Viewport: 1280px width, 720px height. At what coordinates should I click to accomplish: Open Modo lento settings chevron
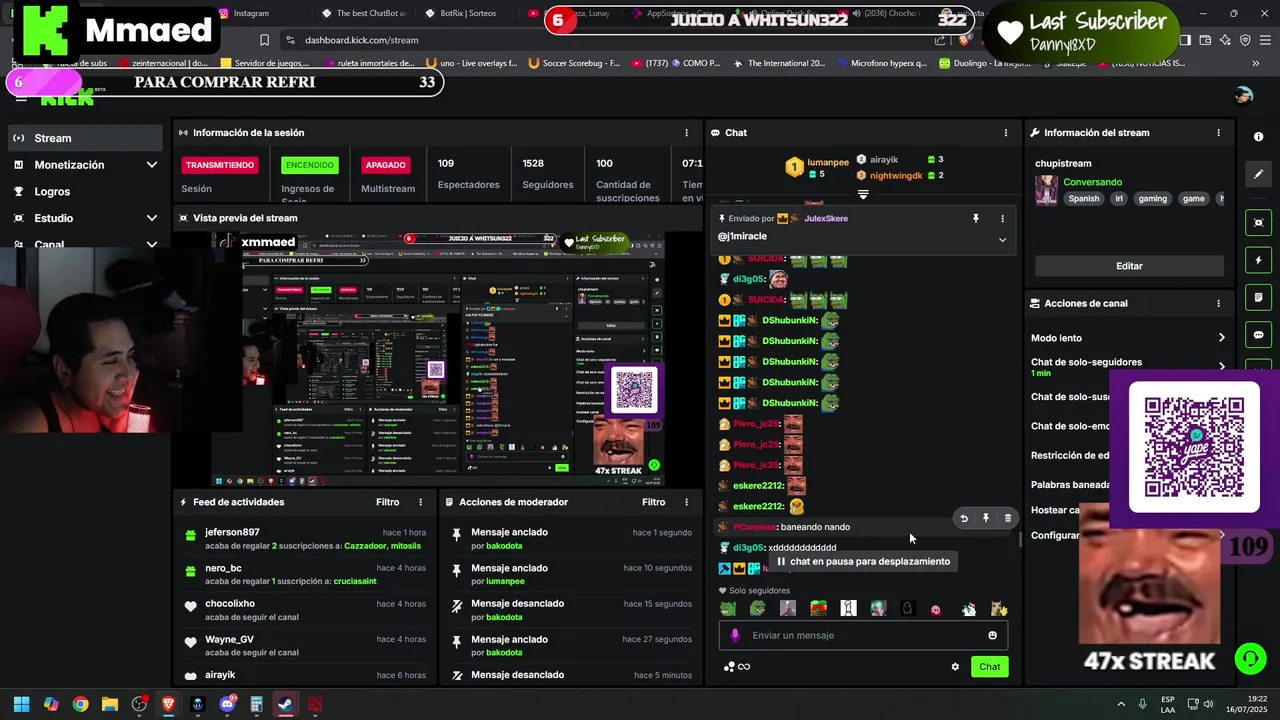pyautogui.click(x=1221, y=338)
